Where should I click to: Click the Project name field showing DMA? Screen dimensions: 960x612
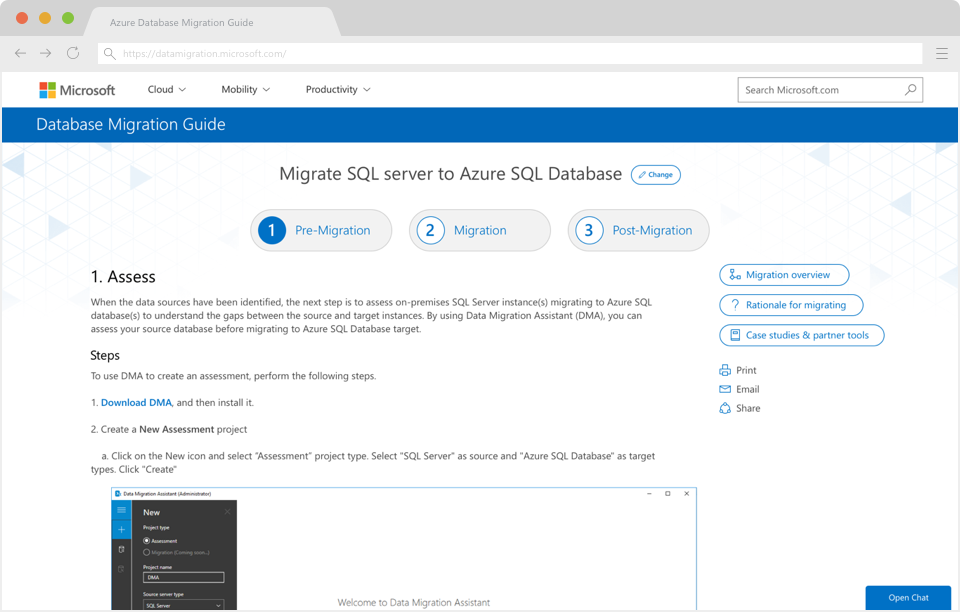[x=184, y=577]
